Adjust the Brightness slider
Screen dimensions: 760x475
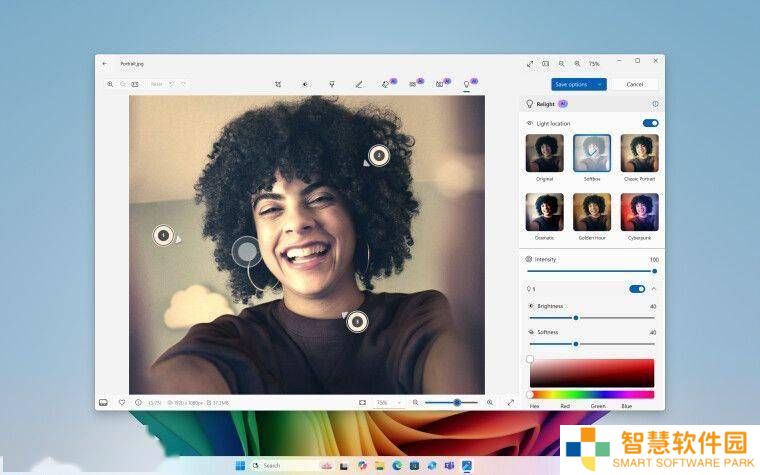[x=592, y=318]
